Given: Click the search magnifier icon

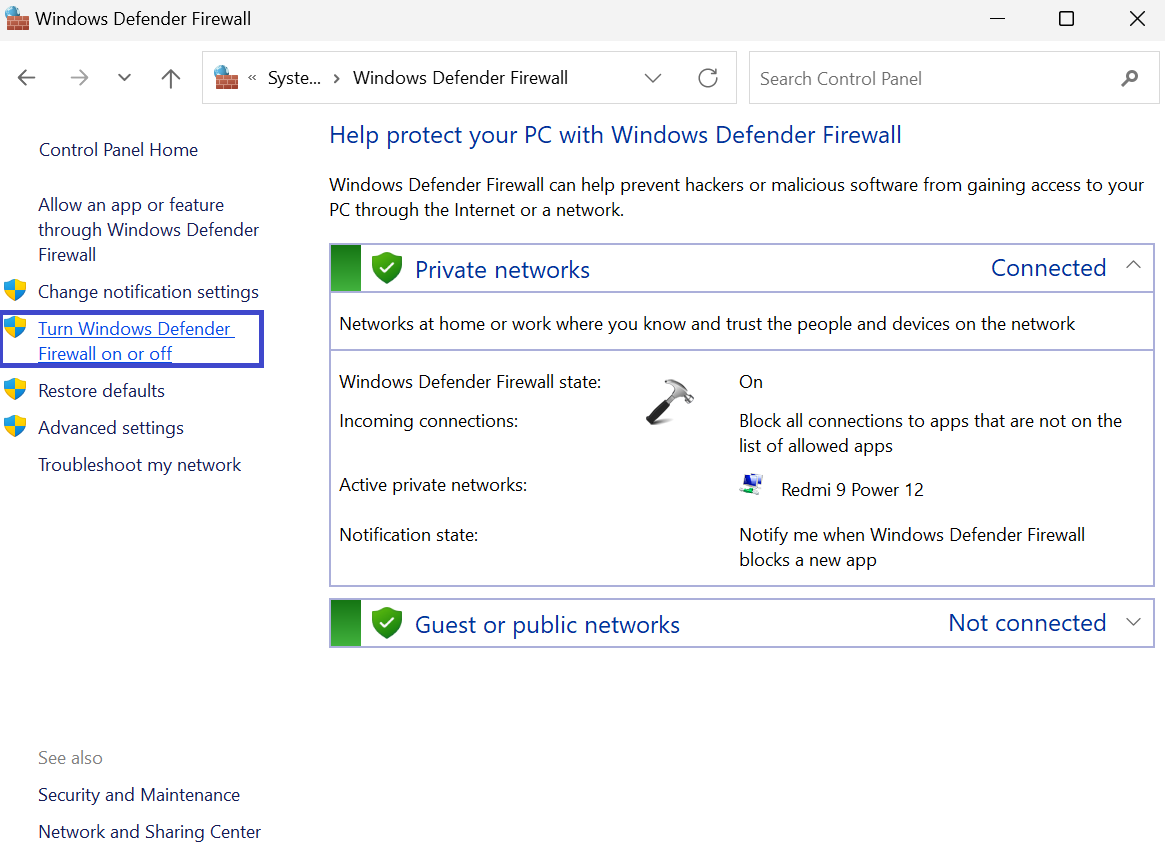Looking at the screenshot, I should 1130,78.
